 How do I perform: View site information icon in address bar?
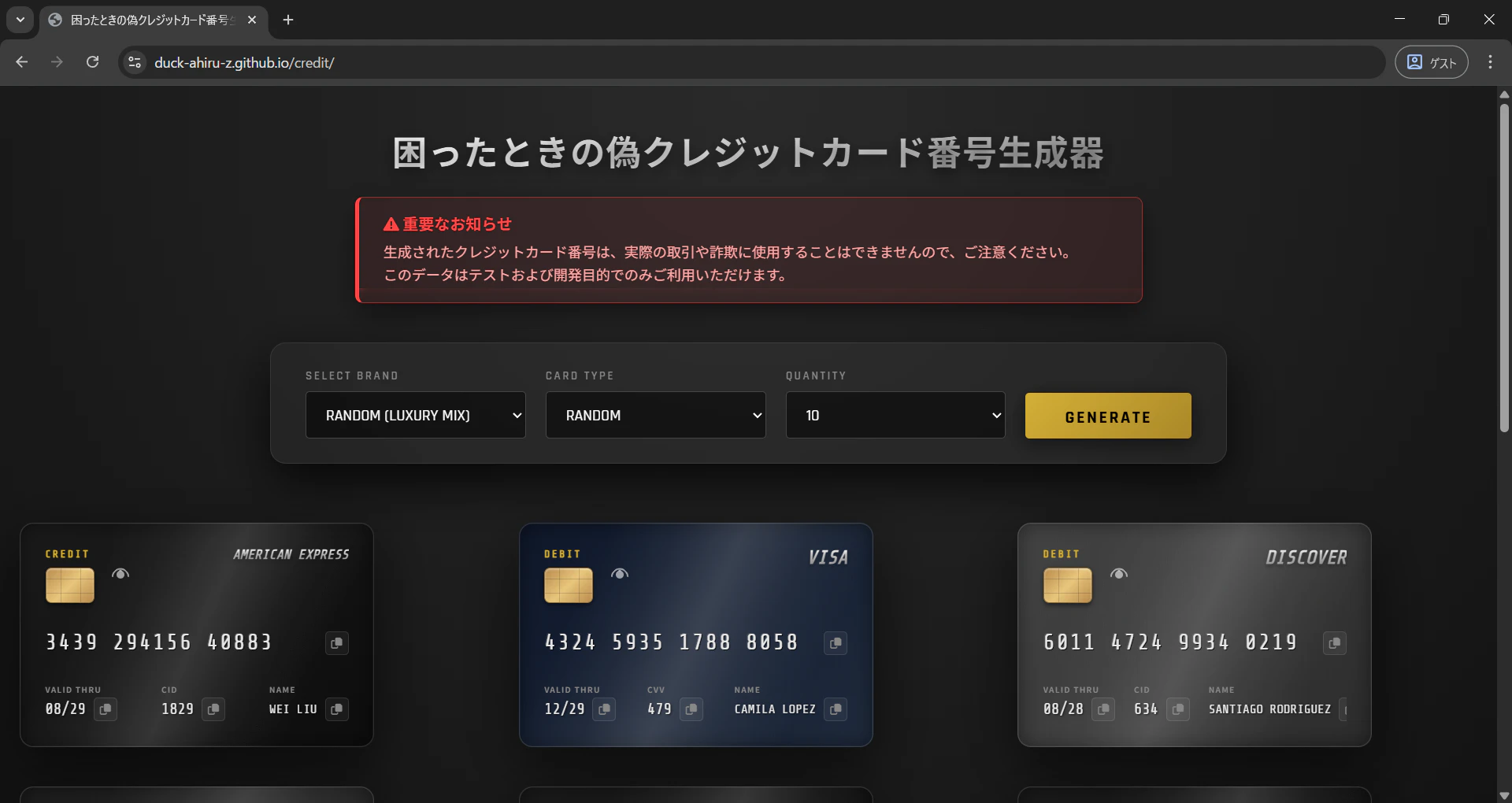(x=135, y=62)
